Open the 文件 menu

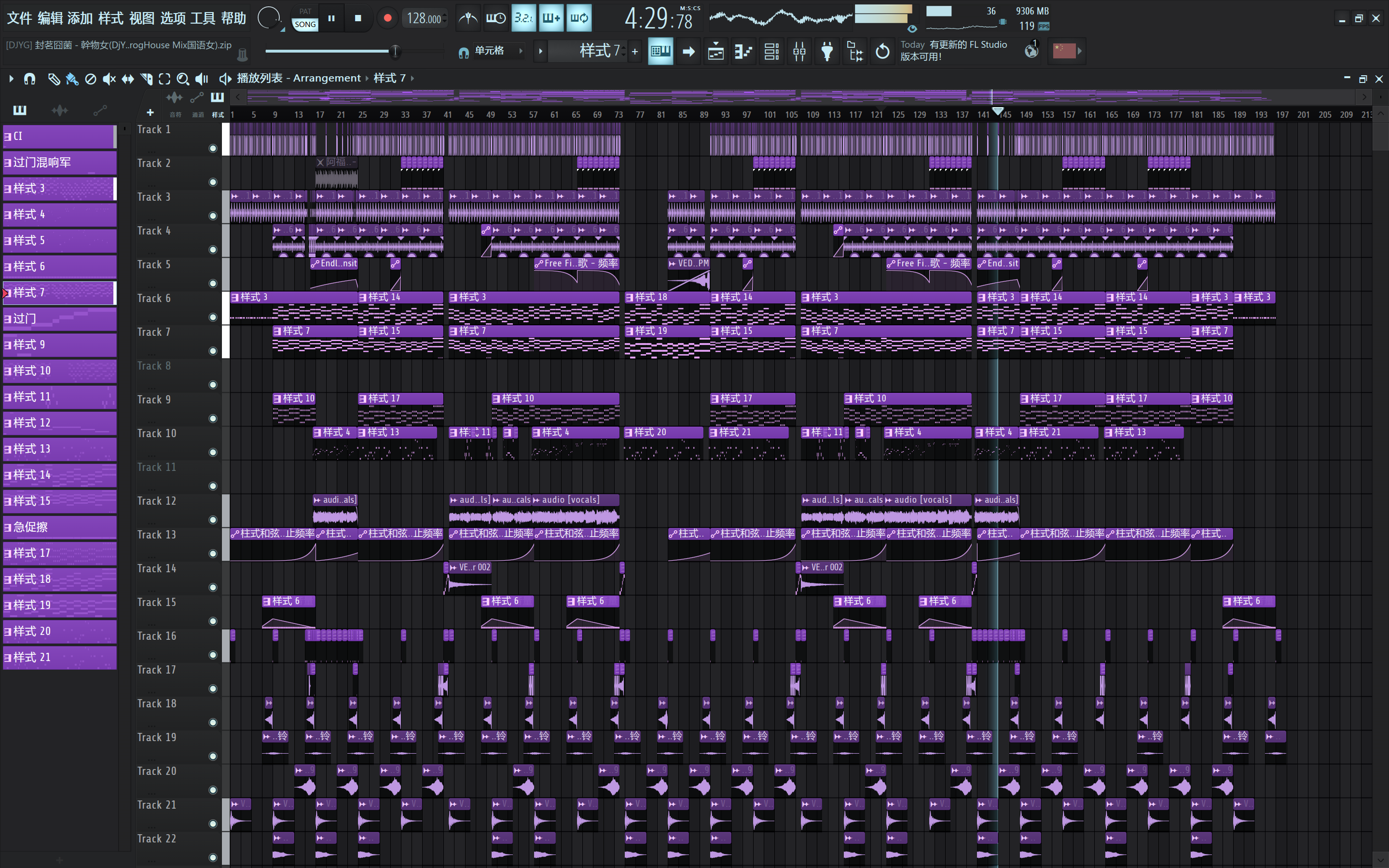click(x=19, y=18)
